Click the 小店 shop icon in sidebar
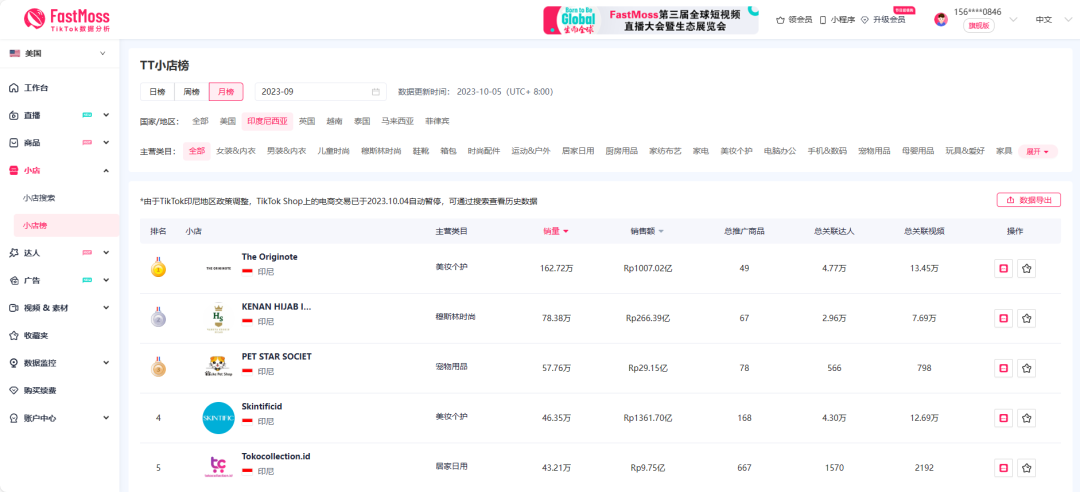This screenshot has height=492, width=1080. (x=14, y=170)
